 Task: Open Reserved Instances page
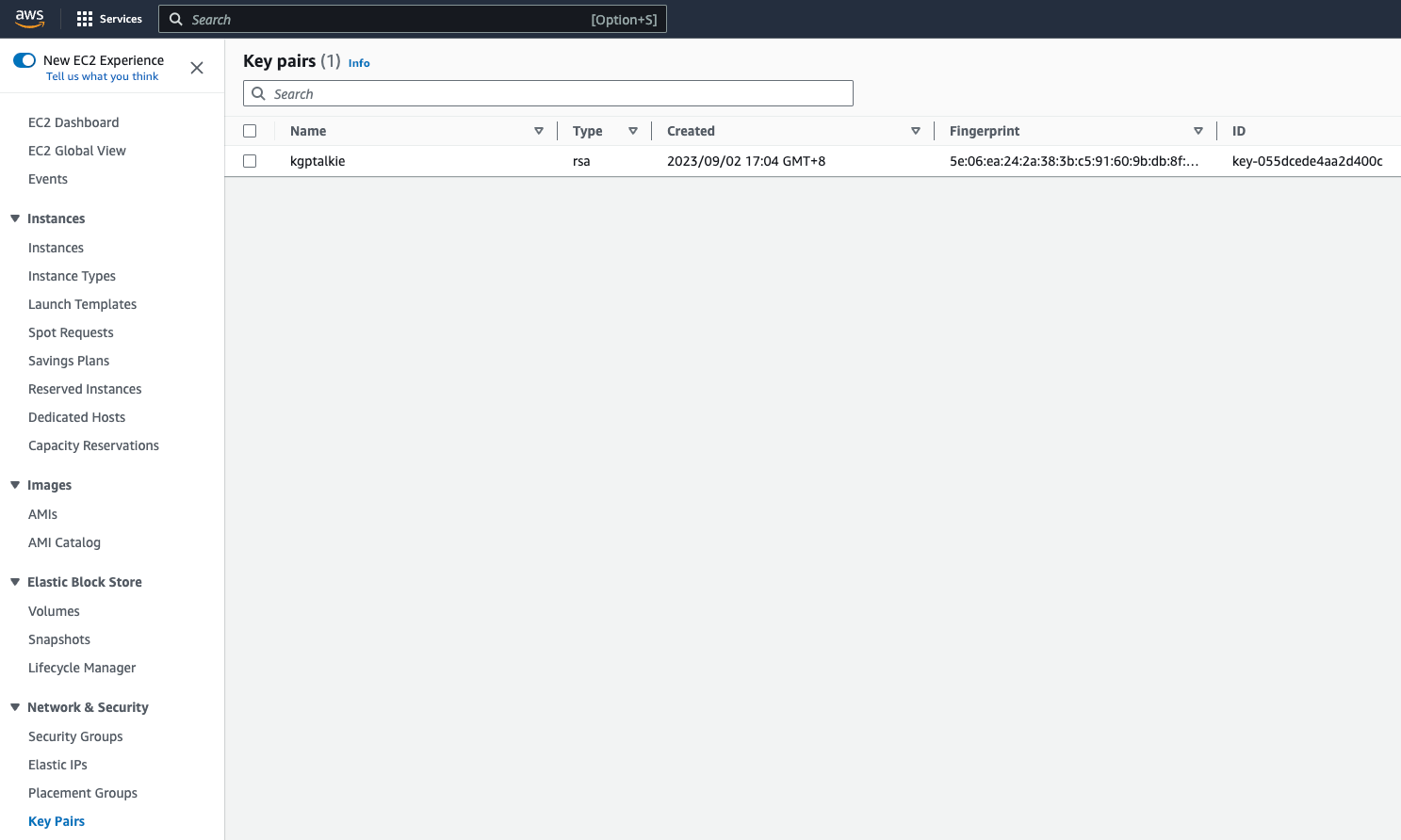tap(85, 389)
